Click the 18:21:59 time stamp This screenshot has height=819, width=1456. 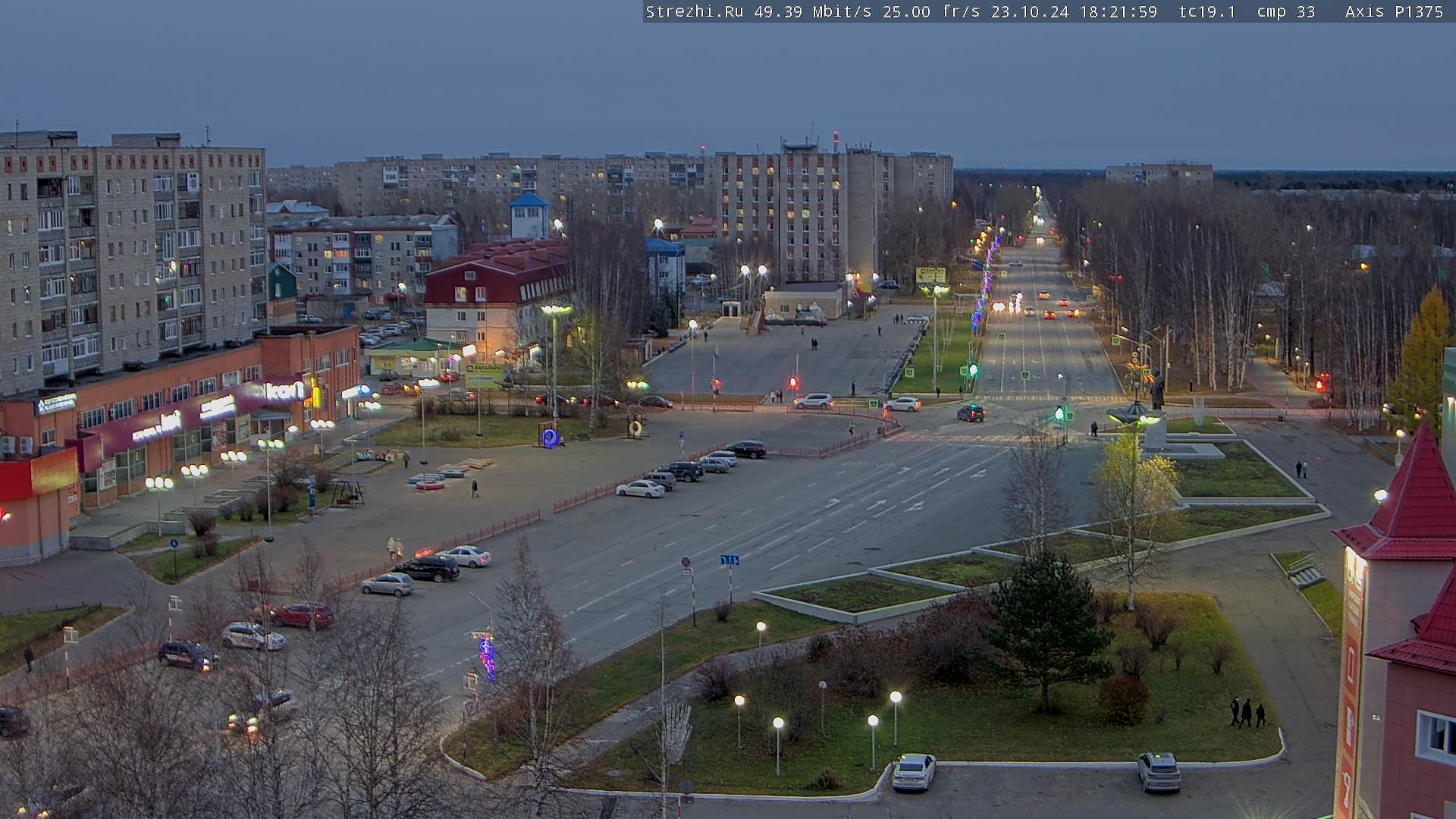1119,11
